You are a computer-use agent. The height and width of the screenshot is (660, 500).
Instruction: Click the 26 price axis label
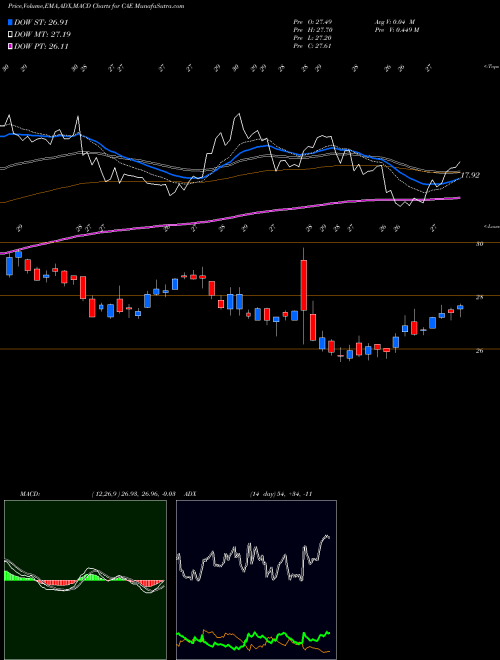click(479, 351)
